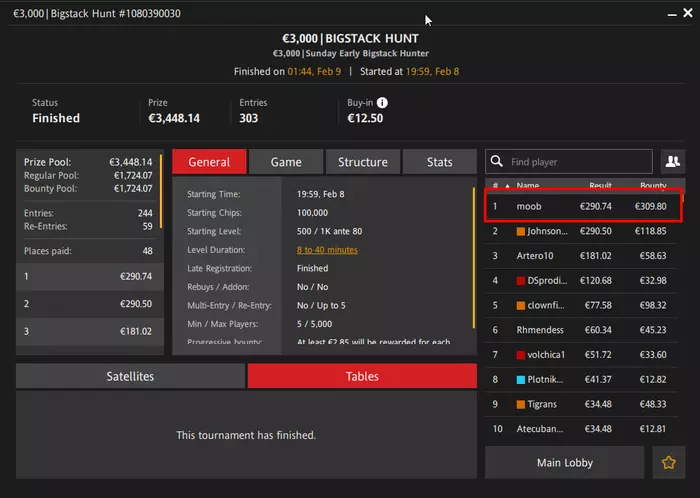
Task: Click the 19:59, Feb 8 start time header
Action: tap(432, 71)
